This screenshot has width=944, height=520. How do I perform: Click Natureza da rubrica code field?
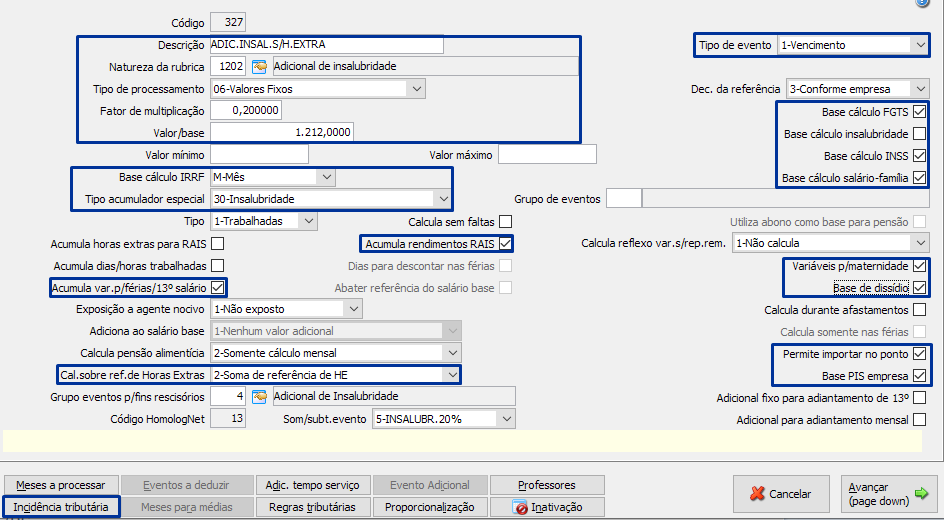[x=228, y=66]
